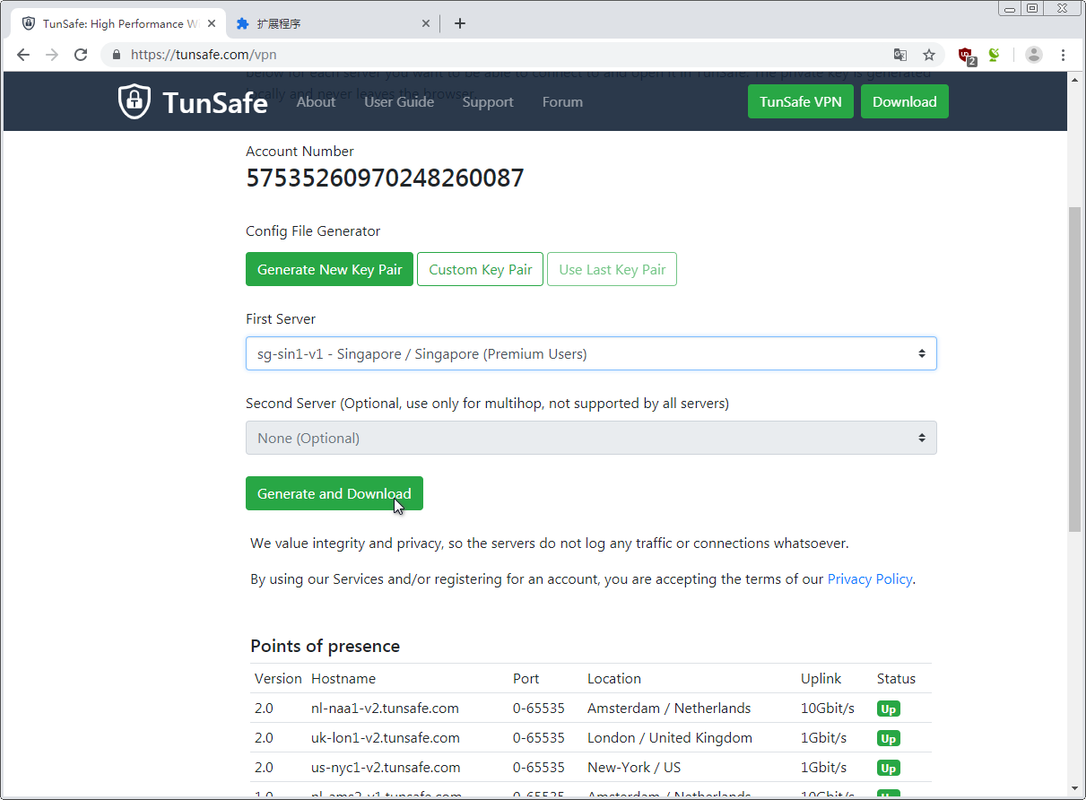The width and height of the screenshot is (1086, 800).
Task: Click hostname uk-lon1-v2.tunsafe.com
Action: click(x=385, y=738)
